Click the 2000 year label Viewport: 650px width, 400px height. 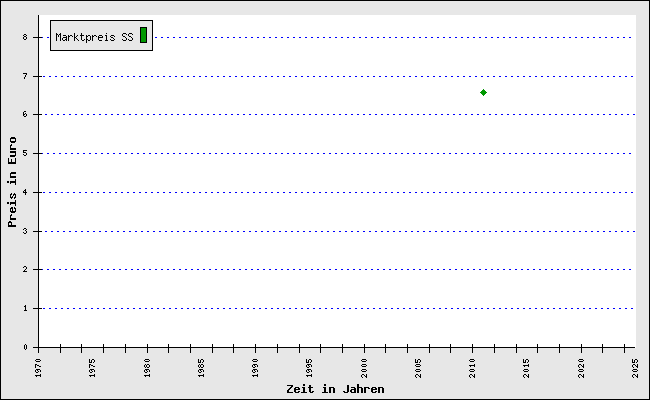(364, 368)
